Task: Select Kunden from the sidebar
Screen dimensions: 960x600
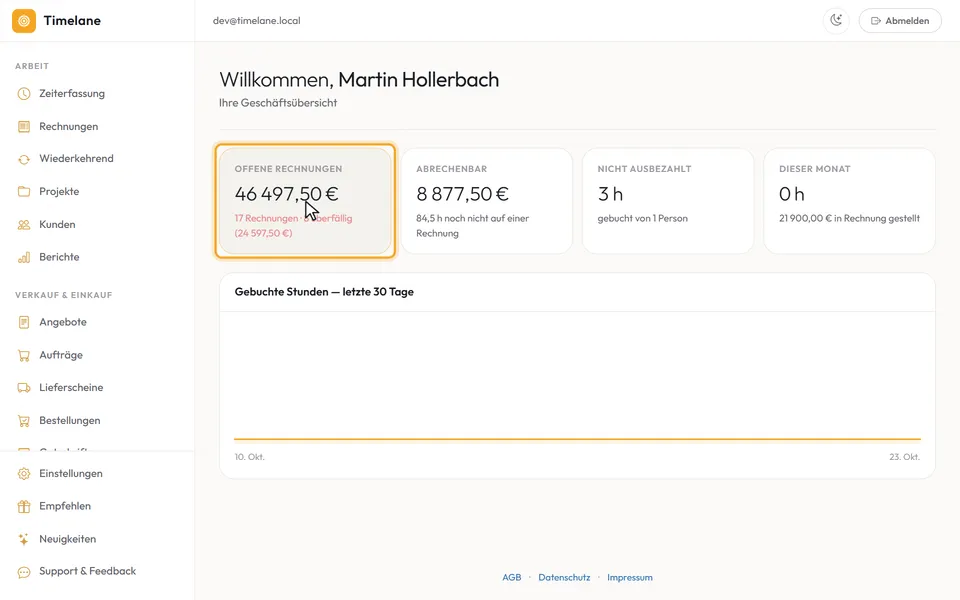Action: click(57, 225)
